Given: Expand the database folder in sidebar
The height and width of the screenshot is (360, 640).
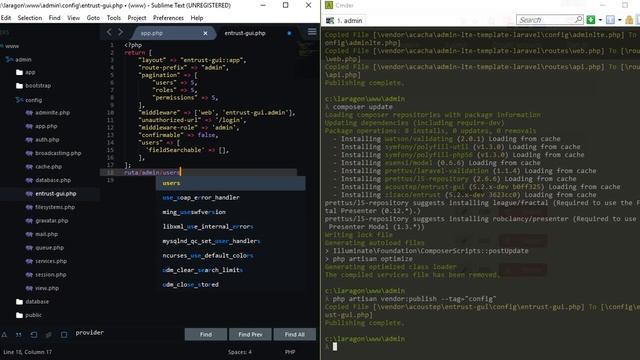Looking at the screenshot, I should click(x=33, y=302).
